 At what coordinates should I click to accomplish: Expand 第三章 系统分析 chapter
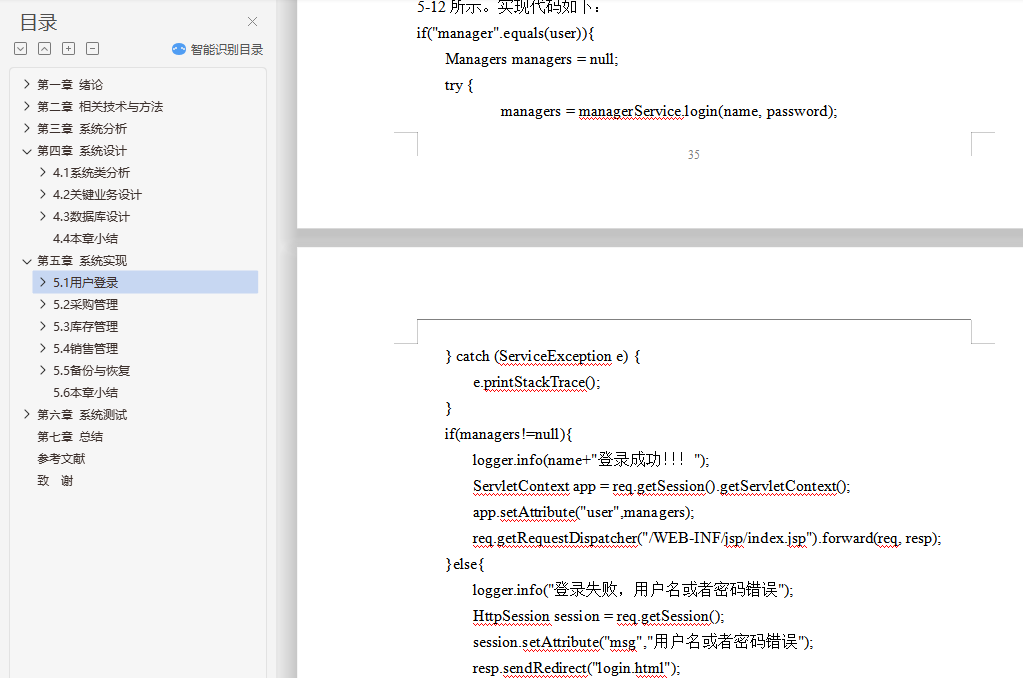(27, 129)
